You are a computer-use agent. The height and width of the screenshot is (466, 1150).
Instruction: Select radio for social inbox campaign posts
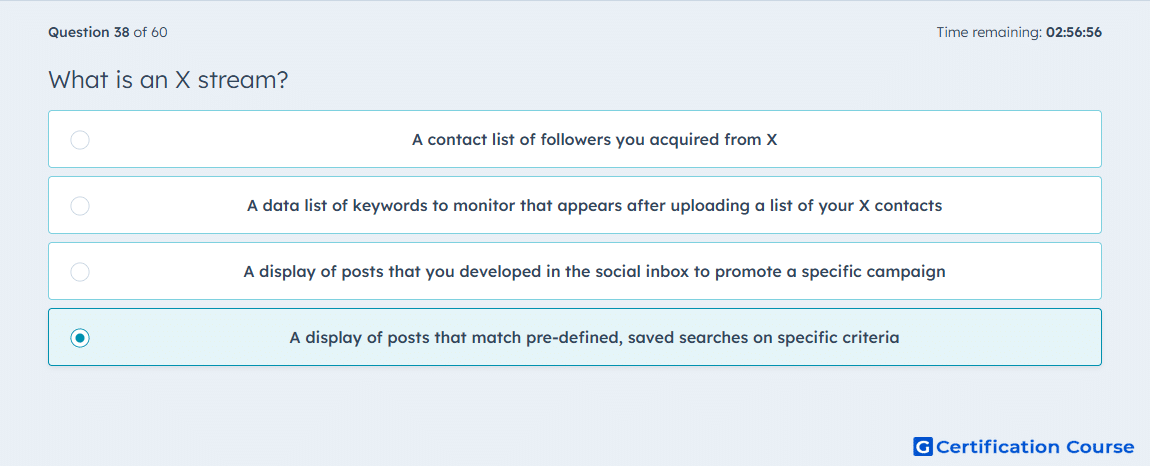[x=80, y=272]
